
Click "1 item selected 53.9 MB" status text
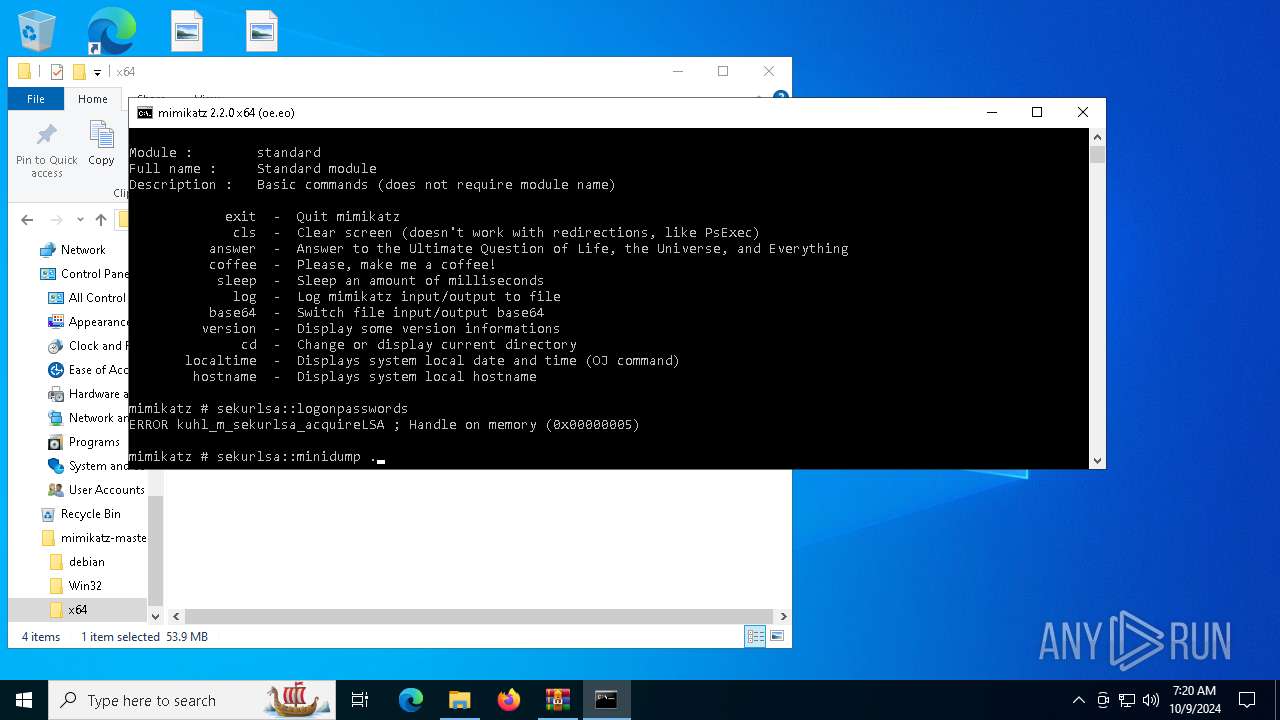tap(145, 637)
